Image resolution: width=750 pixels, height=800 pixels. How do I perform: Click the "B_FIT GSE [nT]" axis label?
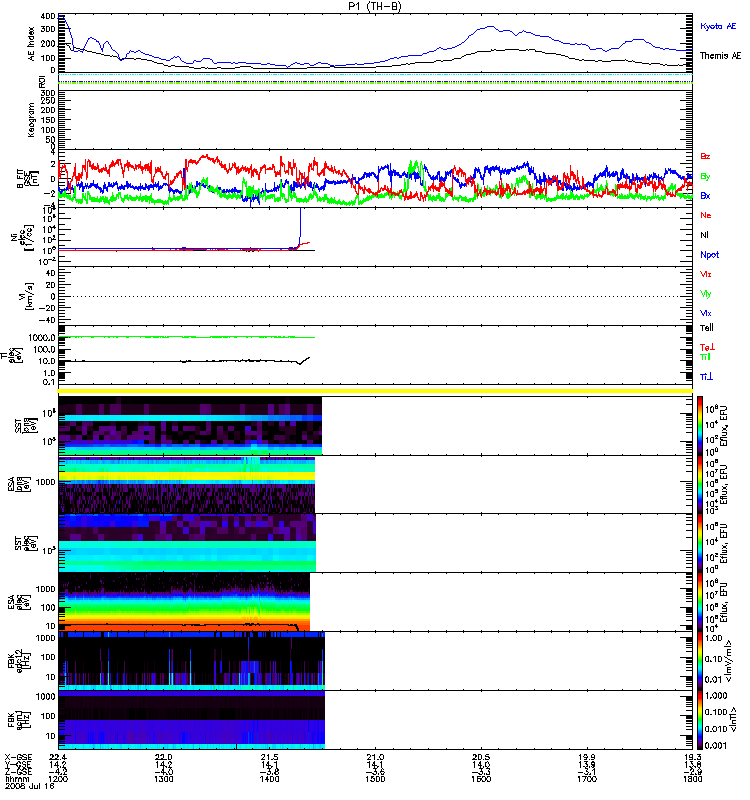click(x=28, y=179)
